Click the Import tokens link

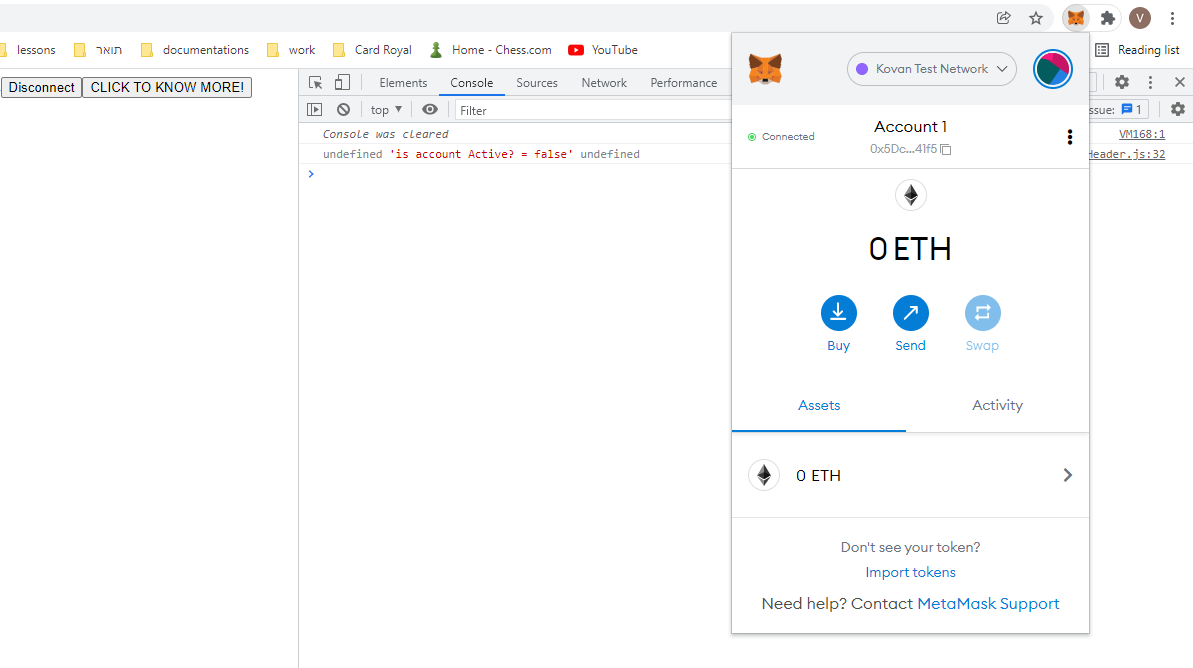911,572
